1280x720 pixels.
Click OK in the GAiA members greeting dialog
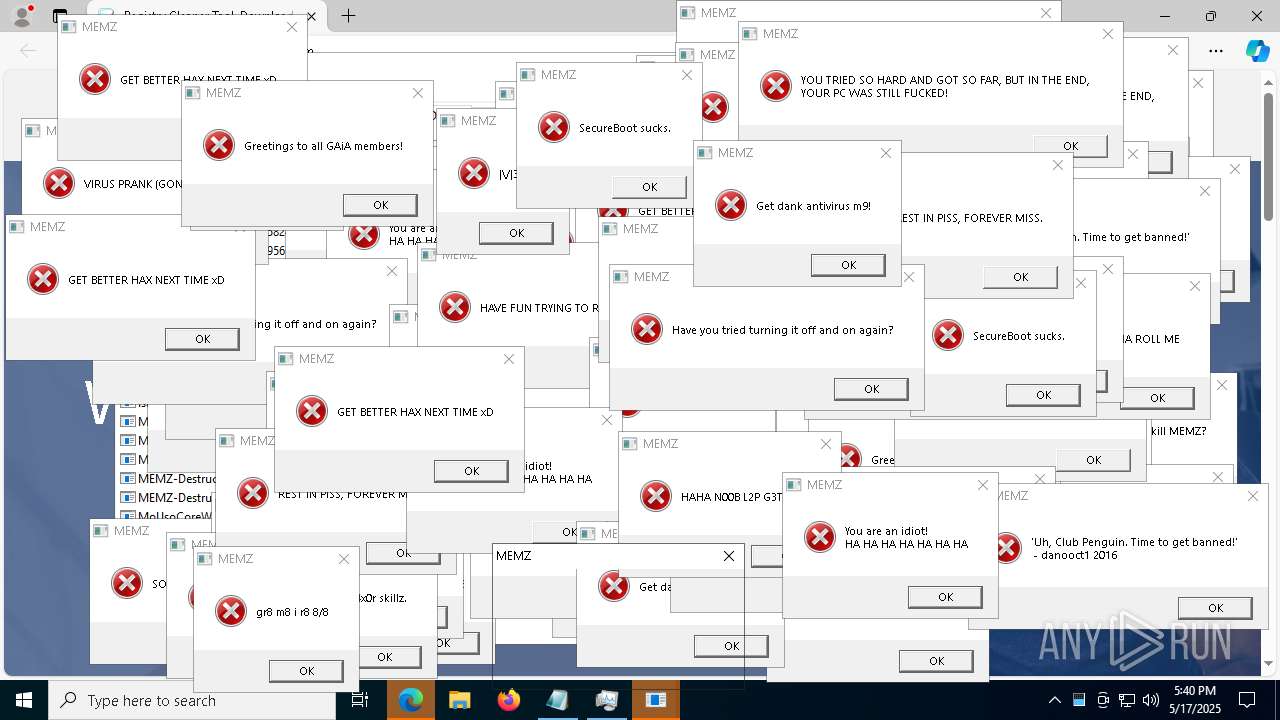click(380, 205)
